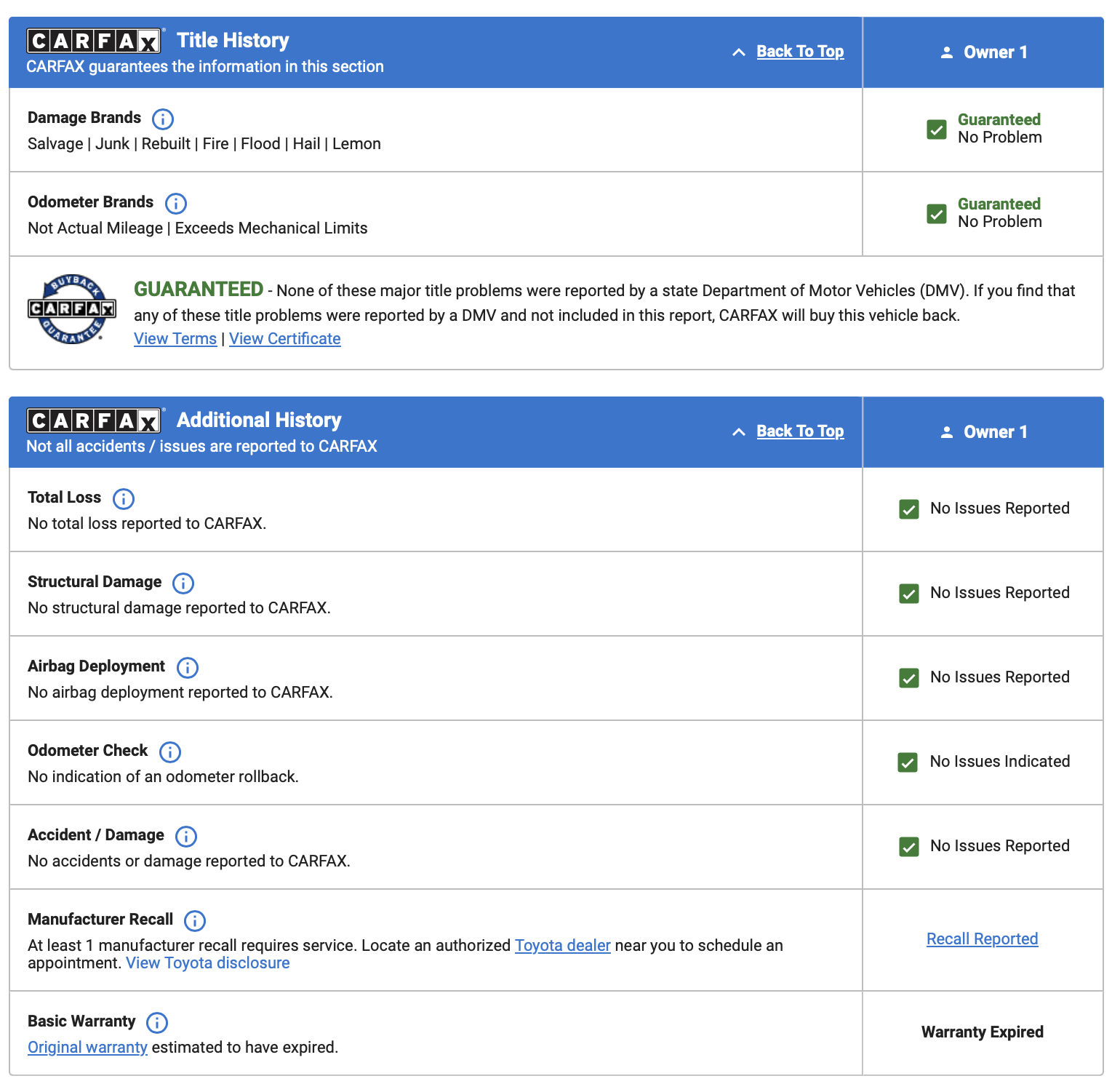Viewport: 1120px width, 1084px height.
Task: Show info for Accident / Damage
Action: [x=186, y=836]
